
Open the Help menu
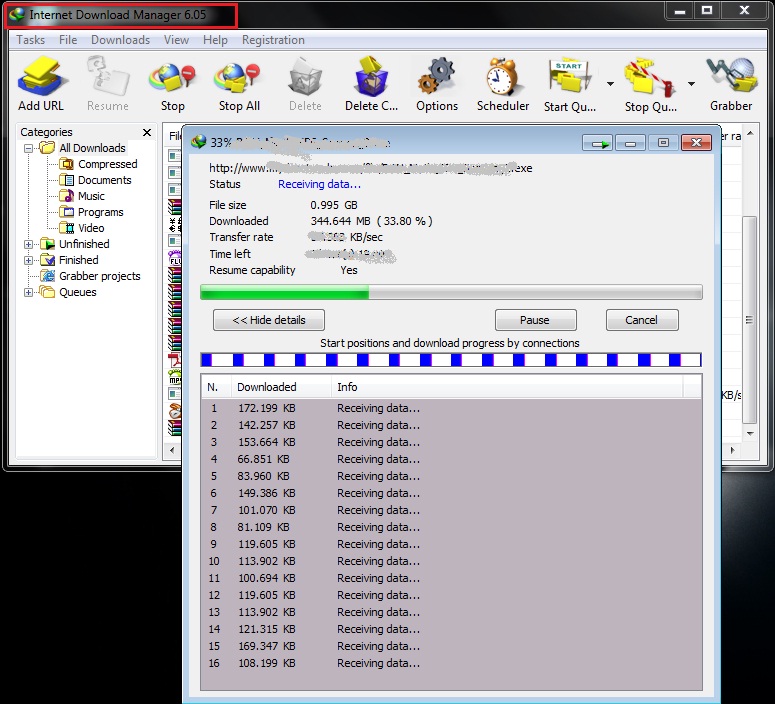(x=215, y=40)
